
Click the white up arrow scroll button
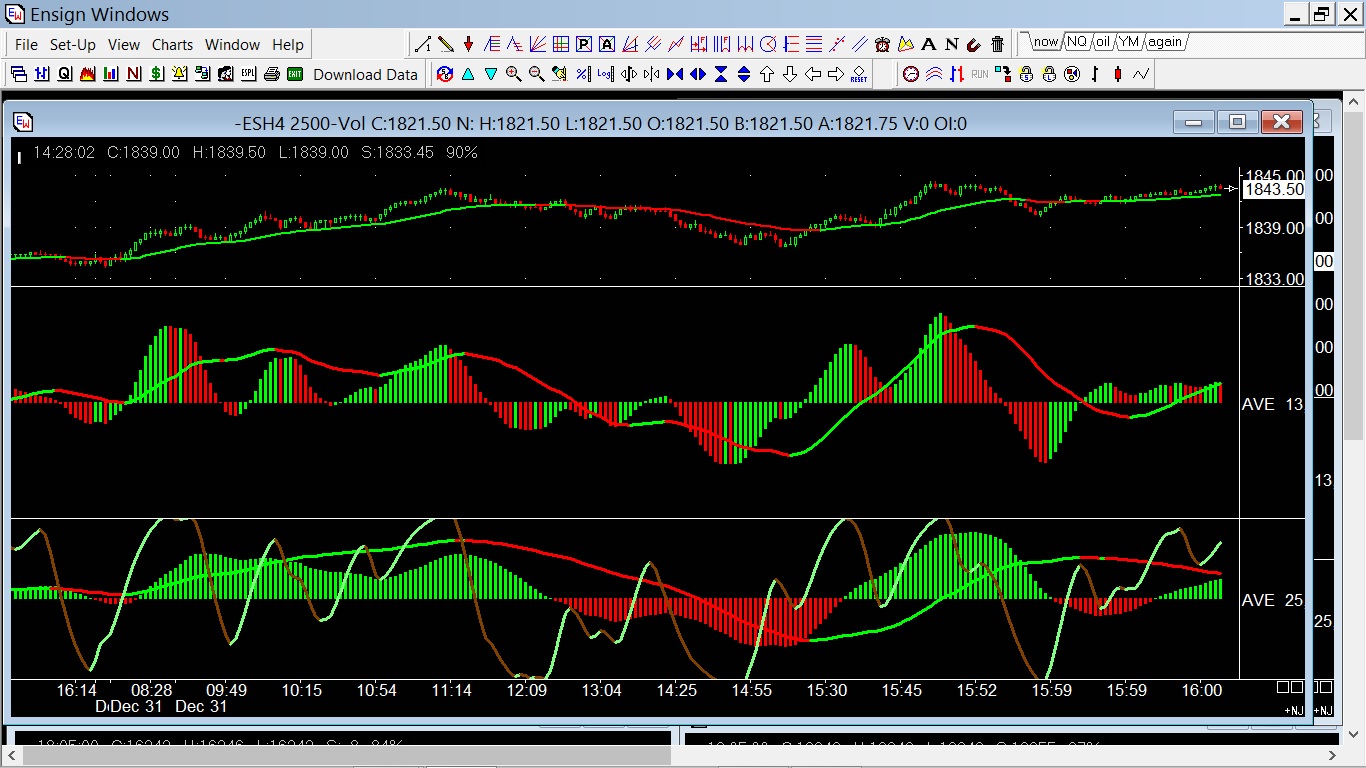(x=767, y=74)
